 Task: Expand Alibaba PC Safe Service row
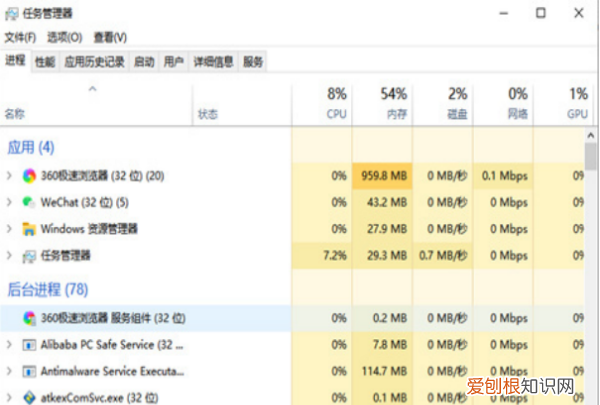[9, 345]
